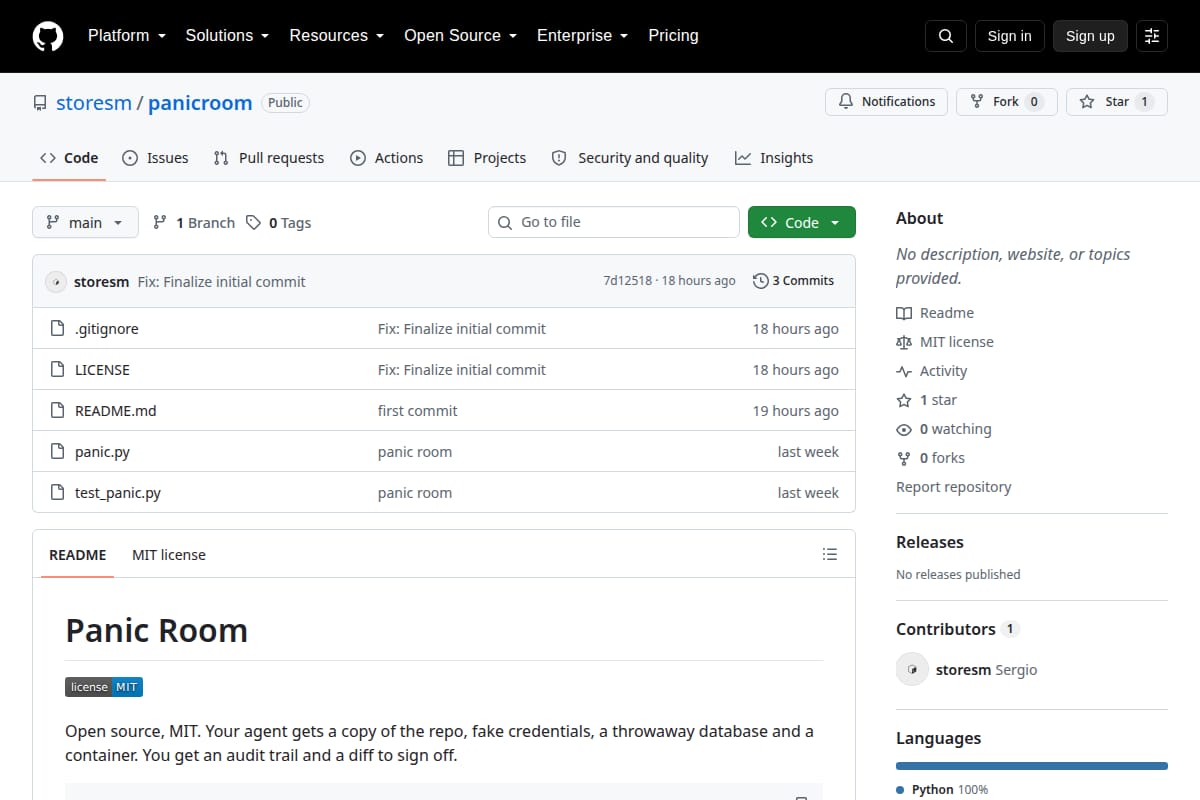Click the fork count badge showing 0
The image size is (1200, 800).
click(x=1034, y=102)
